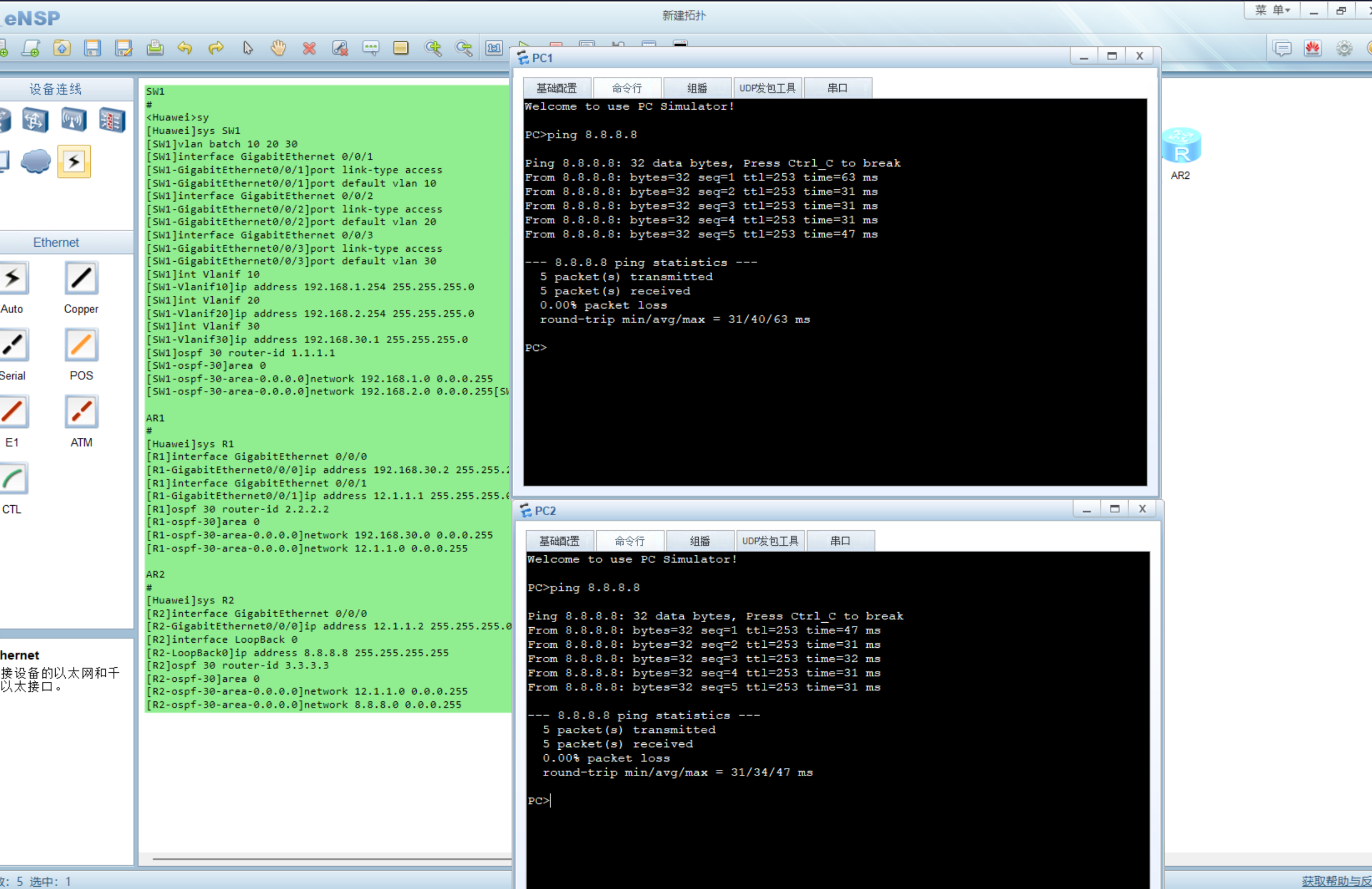Viewport: 1372px width, 889px height.
Task: Open 组播 tab in PC1 window
Action: 697,88
